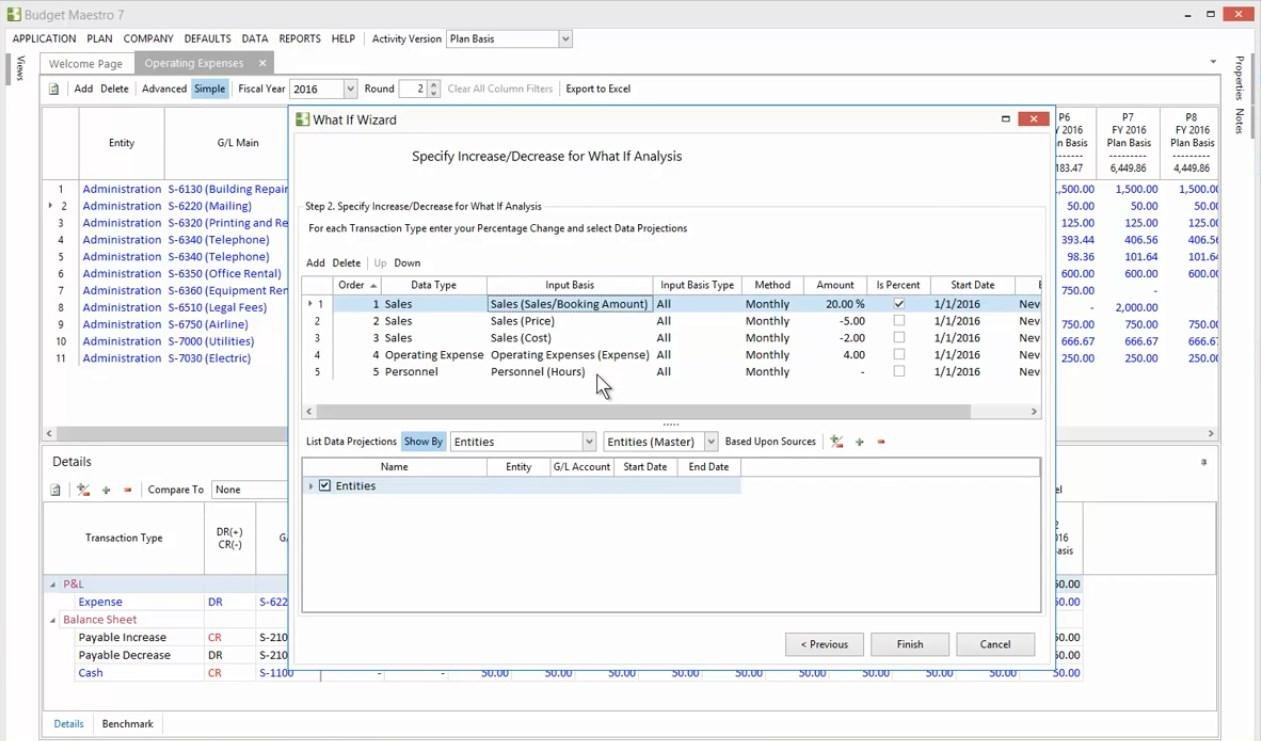1261x741 pixels.
Task: Maximize the What If Wizard dialog
Action: [x=1005, y=119]
